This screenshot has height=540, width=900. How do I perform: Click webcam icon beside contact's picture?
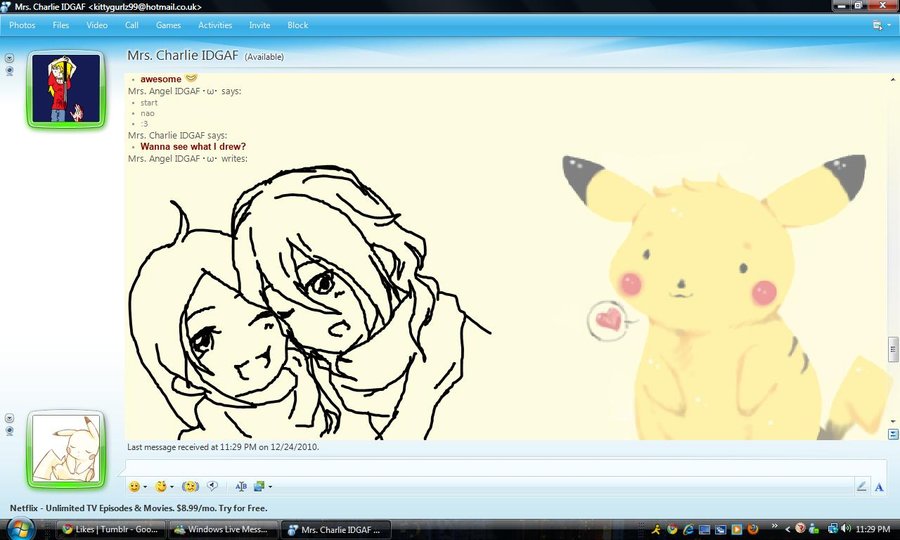pos(9,71)
